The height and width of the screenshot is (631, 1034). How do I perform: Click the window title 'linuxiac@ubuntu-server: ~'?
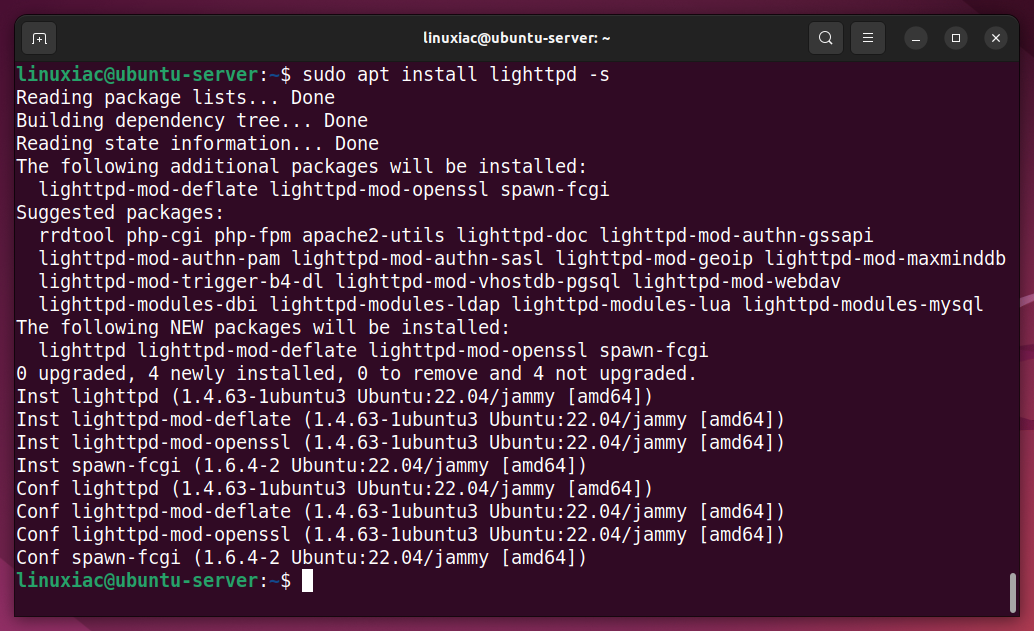(x=516, y=38)
